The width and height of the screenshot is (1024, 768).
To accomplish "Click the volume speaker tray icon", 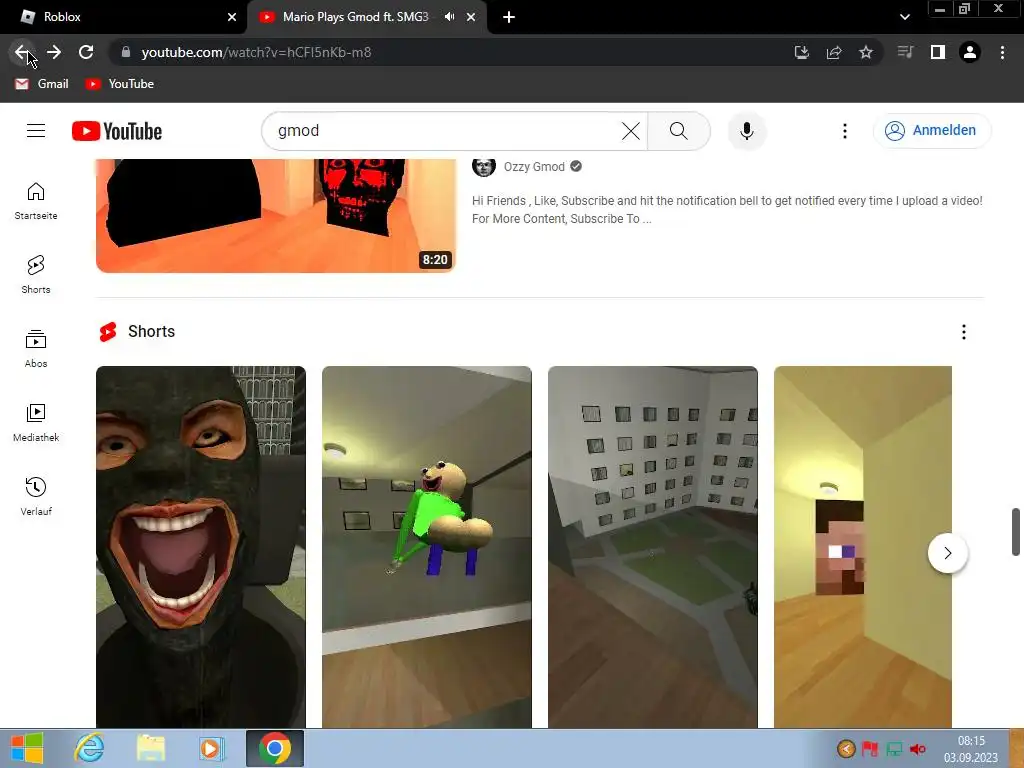I will tap(918, 748).
